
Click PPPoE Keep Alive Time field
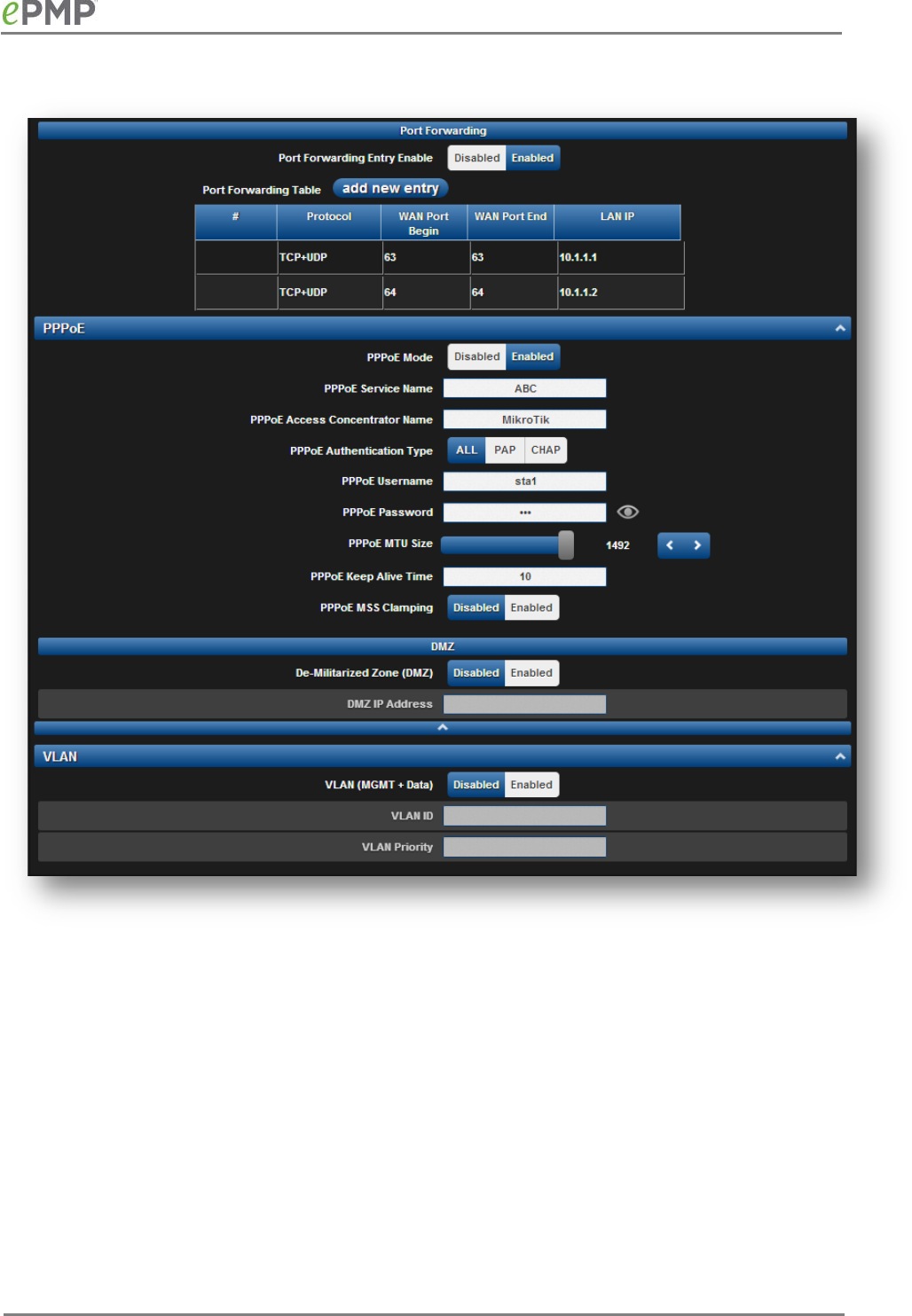(x=524, y=576)
